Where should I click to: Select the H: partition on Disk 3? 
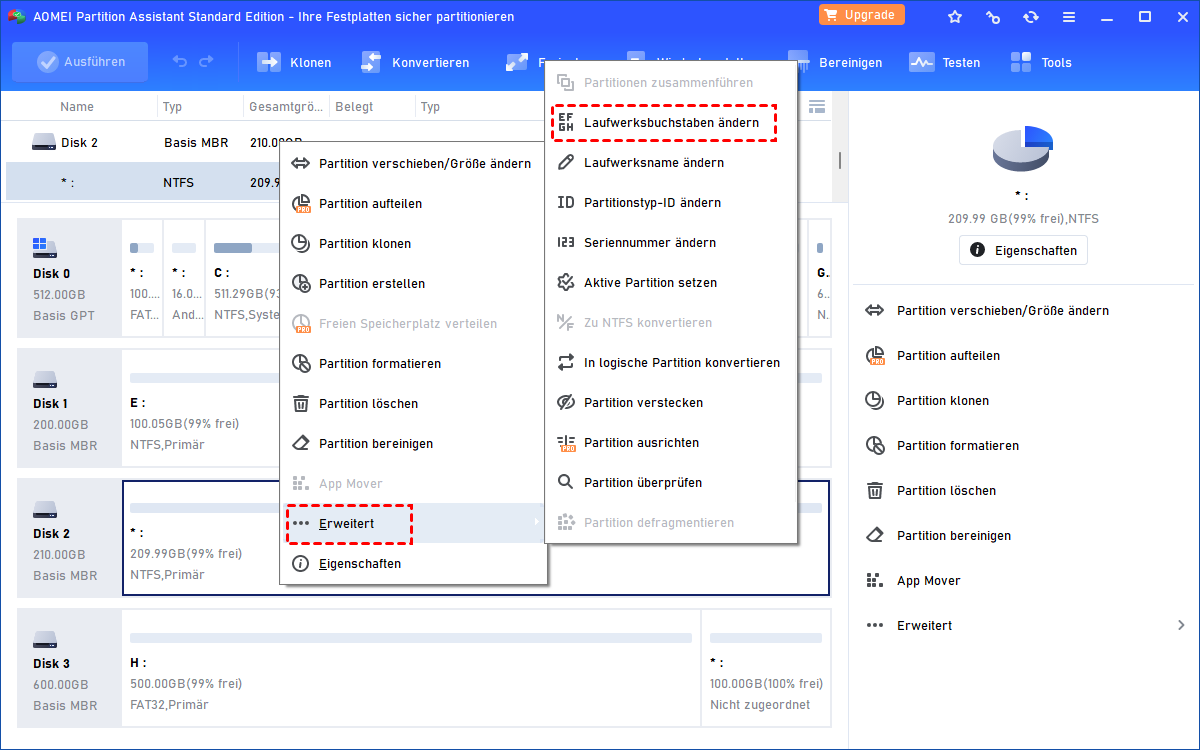(411, 670)
